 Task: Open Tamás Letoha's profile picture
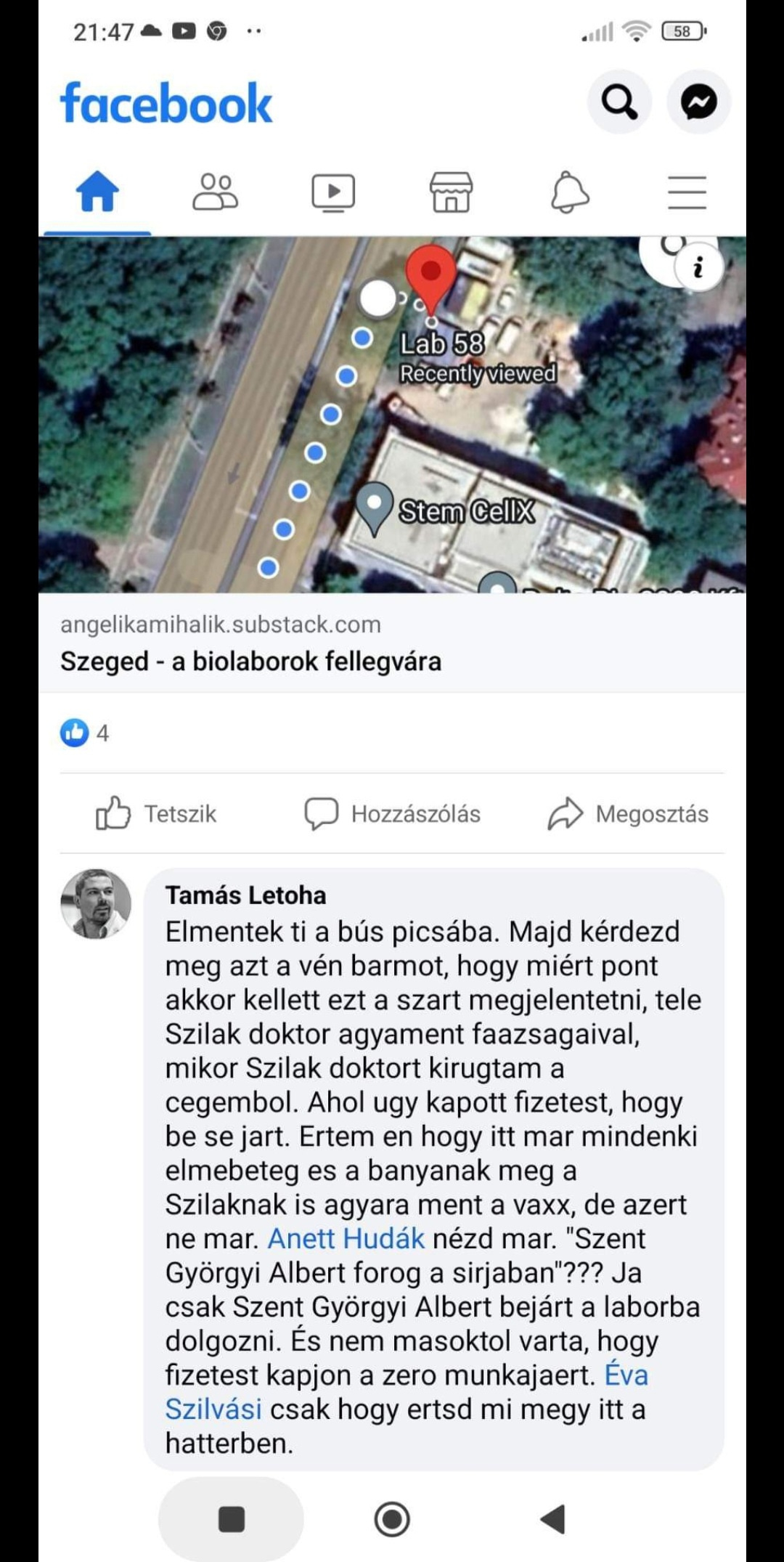[x=96, y=904]
